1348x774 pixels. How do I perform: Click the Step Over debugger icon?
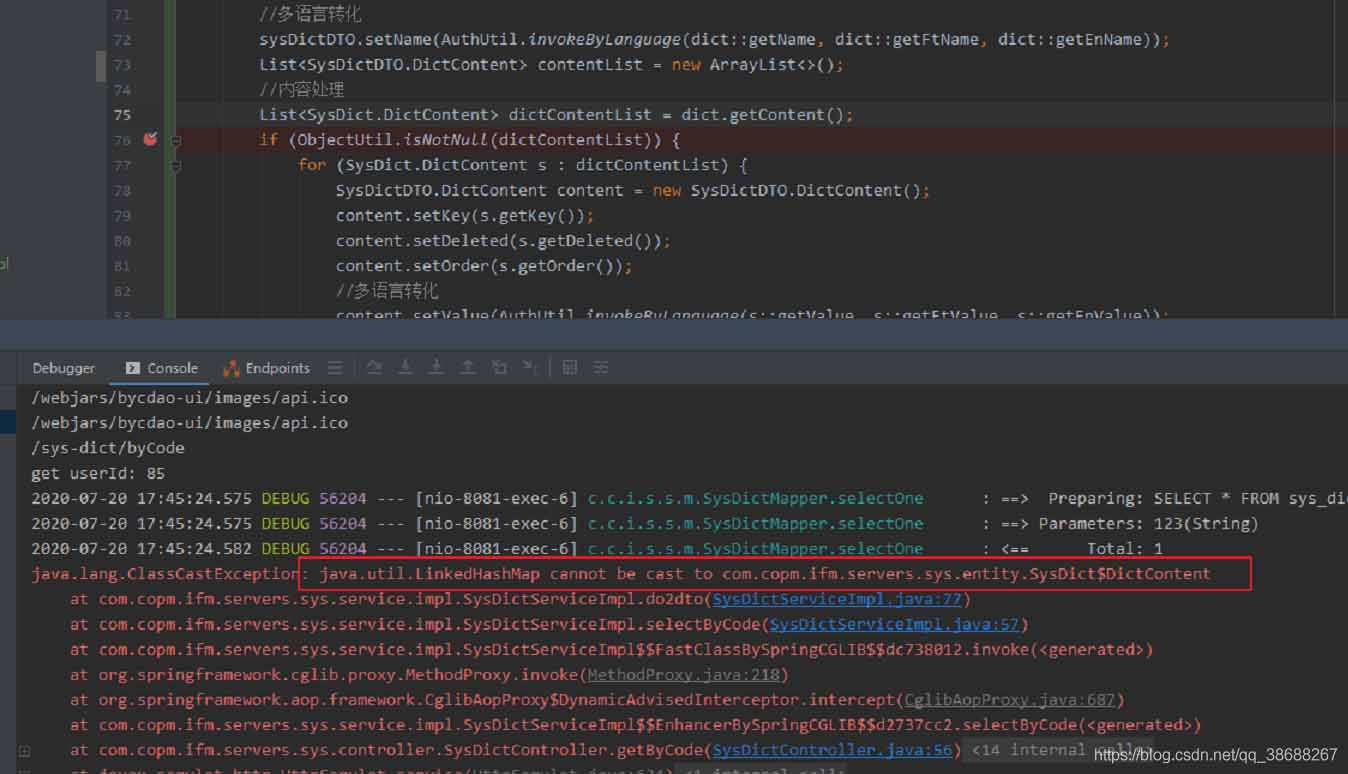(374, 368)
